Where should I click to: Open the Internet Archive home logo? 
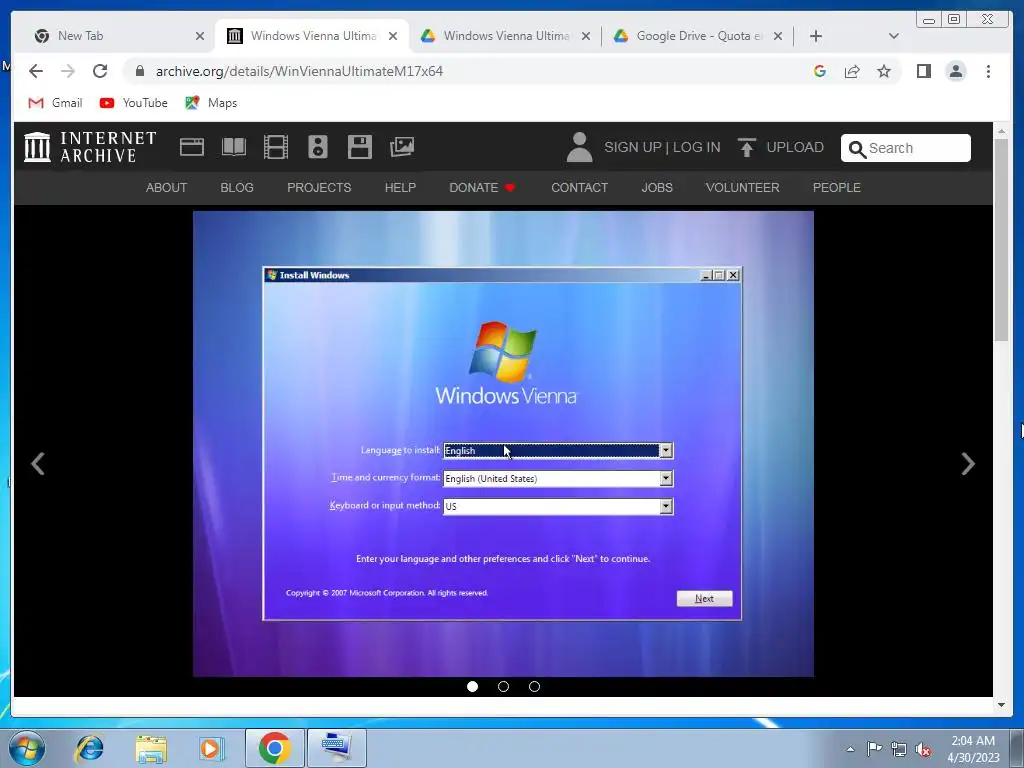click(x=90, y=147)
